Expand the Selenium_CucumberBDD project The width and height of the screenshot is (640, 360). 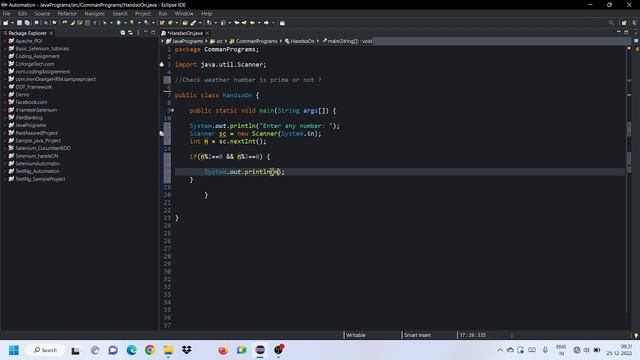coord(5,148)
